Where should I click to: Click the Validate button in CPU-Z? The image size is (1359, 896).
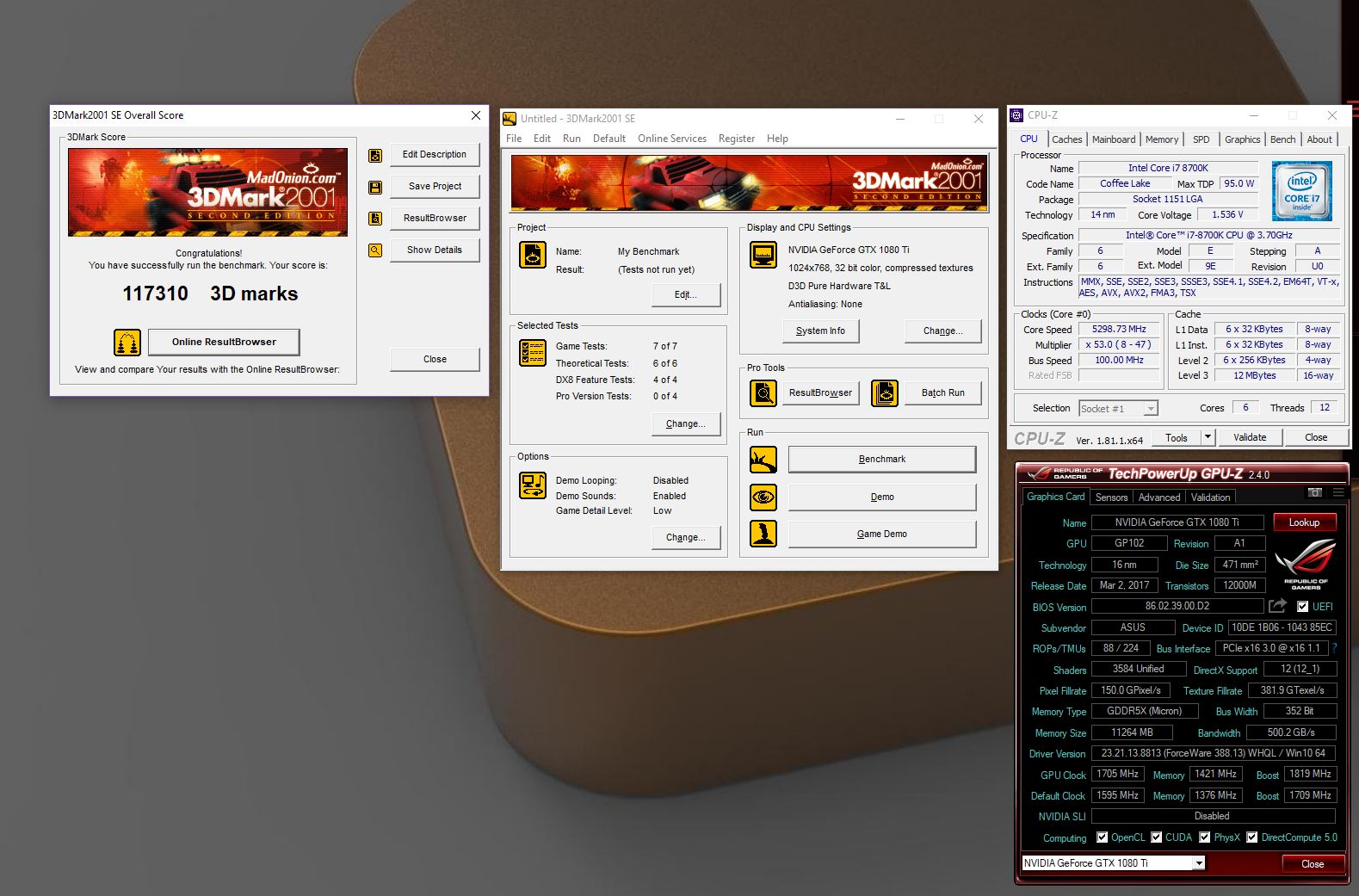tap(1250, 437)
